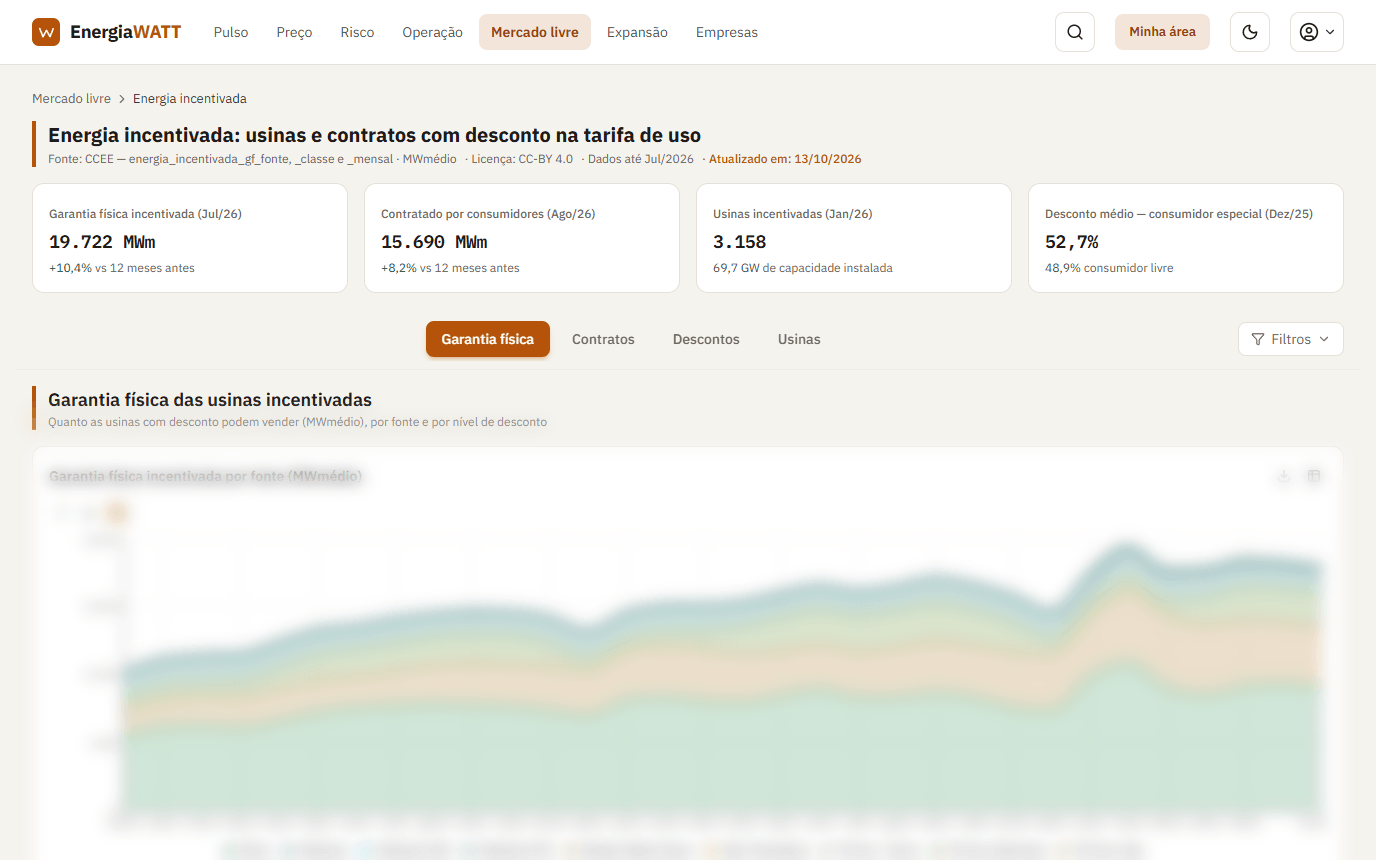Open the search magnifier button
The width and height of the screenshot is (1376, 860).
click(x=1075, y=32)
